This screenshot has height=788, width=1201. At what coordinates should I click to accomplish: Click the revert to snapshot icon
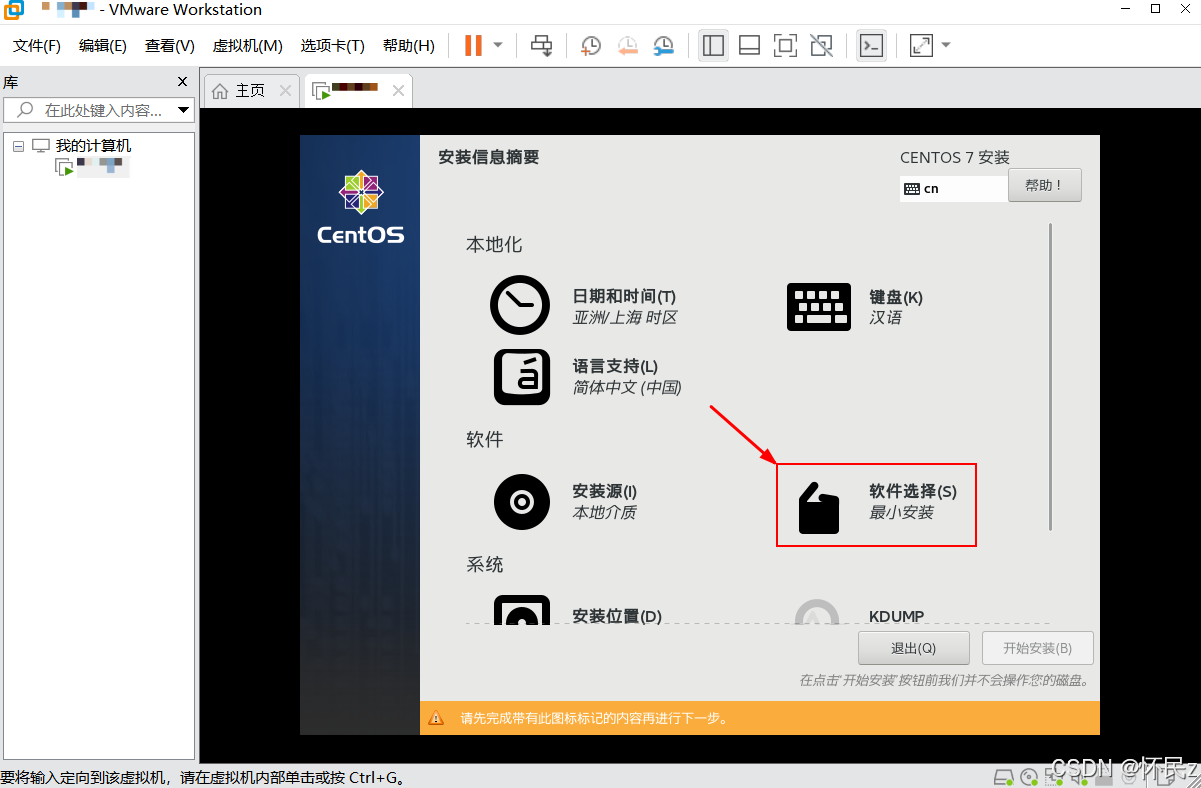(627, 45)
